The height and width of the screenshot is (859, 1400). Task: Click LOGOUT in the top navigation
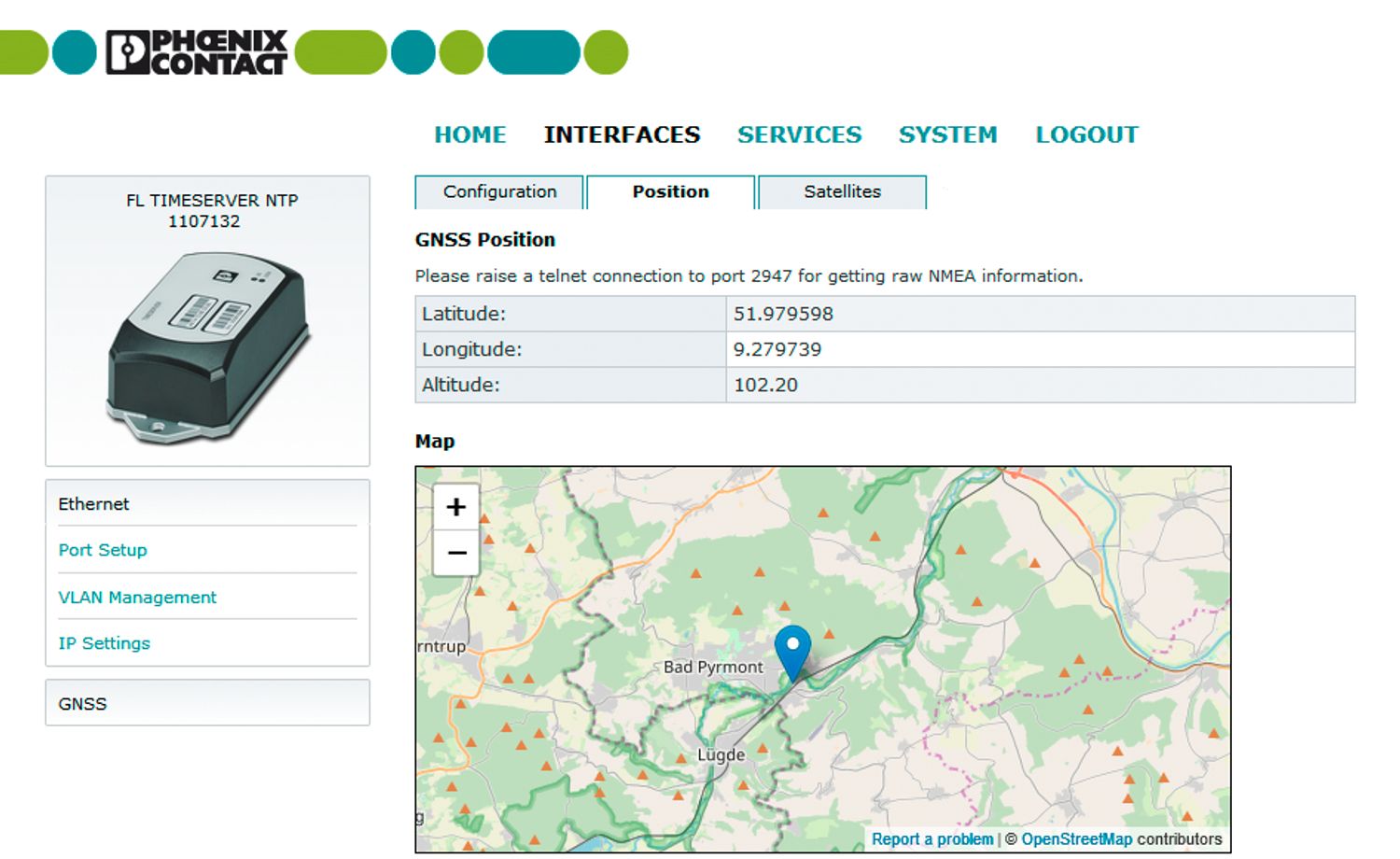(1086, 134)
